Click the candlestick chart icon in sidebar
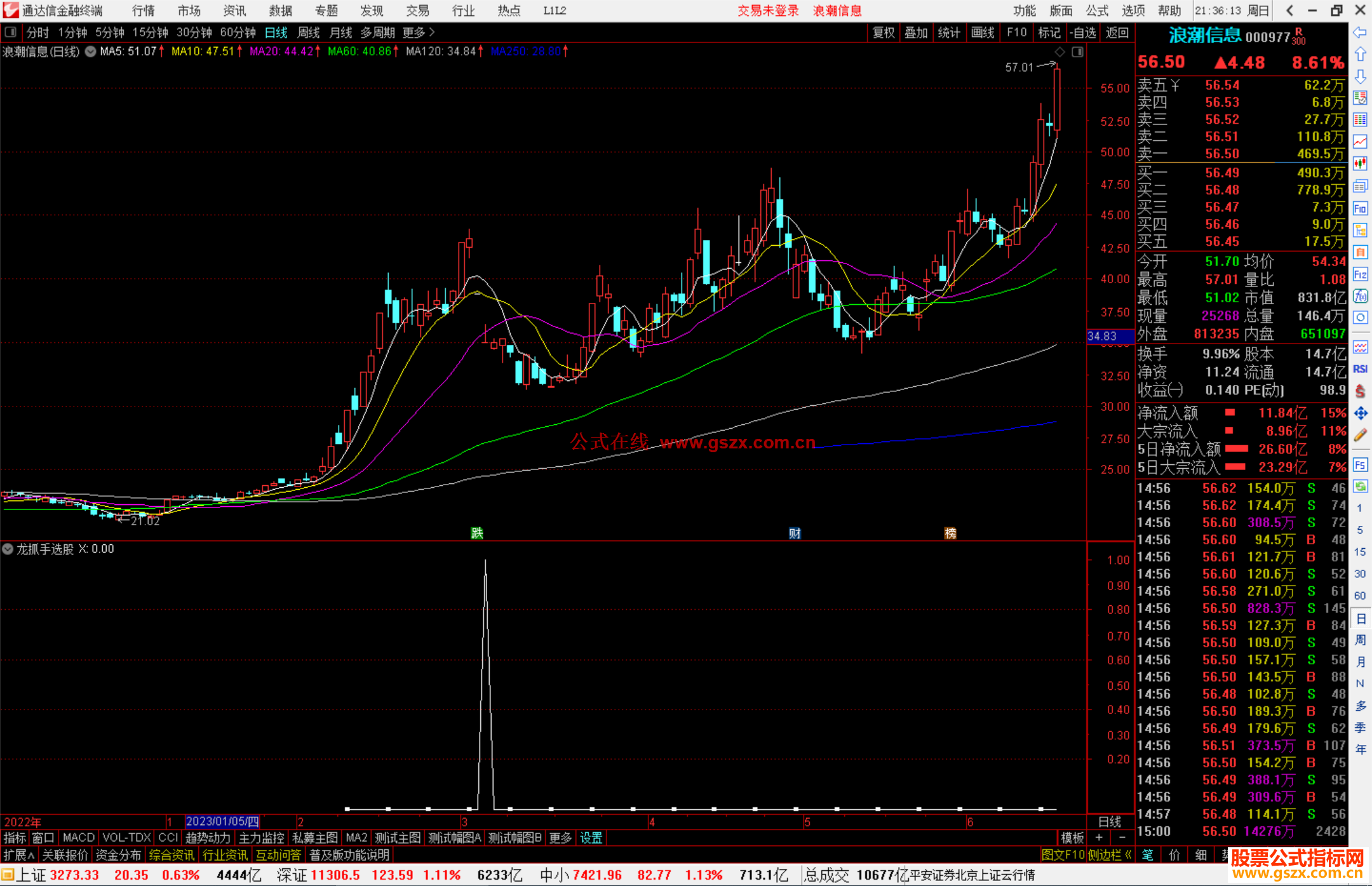The image size is (1372, 886). pos(1360,164)
